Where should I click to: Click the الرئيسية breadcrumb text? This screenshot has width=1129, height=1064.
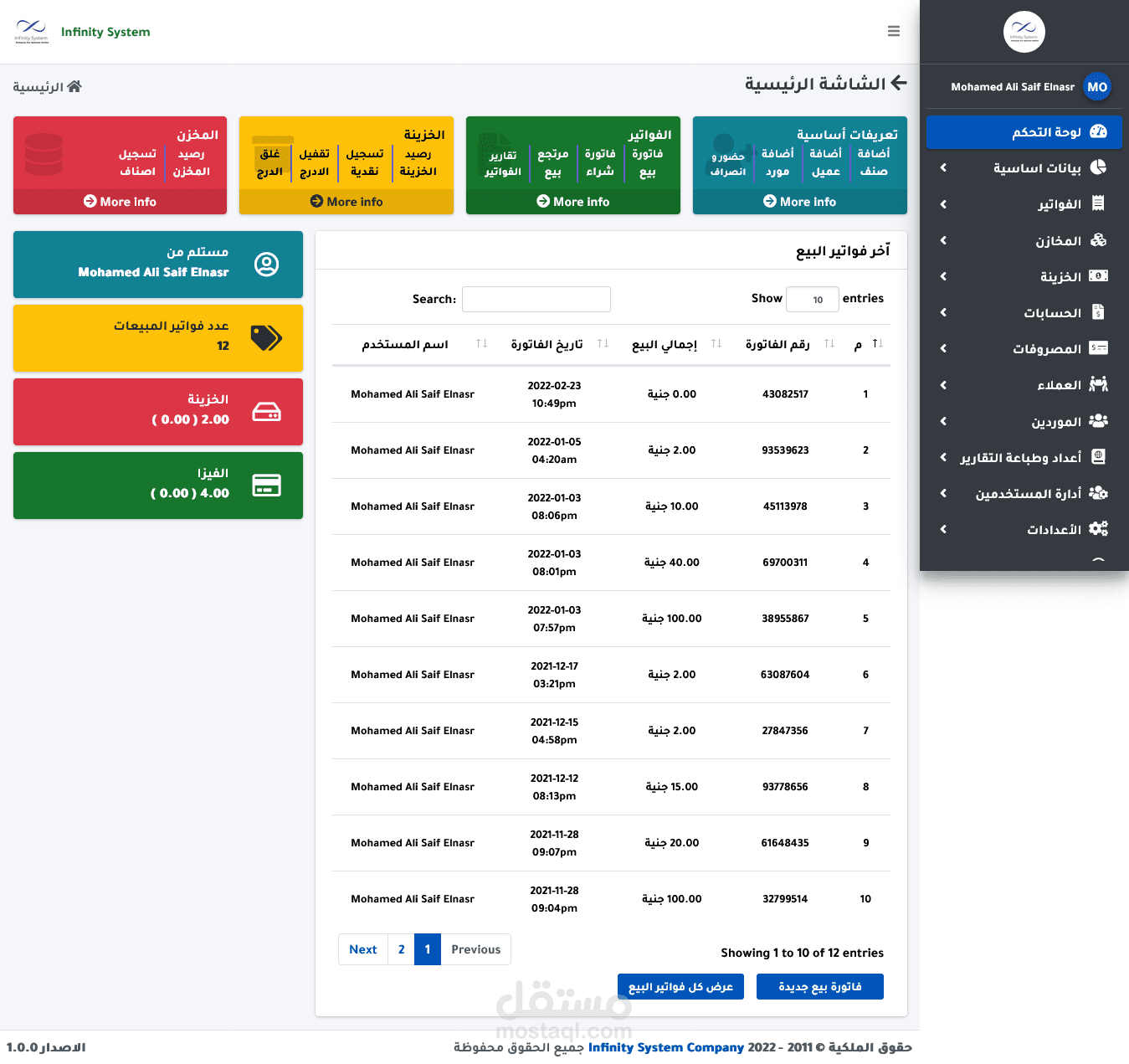pyautogui.click(x=38, y=87)
